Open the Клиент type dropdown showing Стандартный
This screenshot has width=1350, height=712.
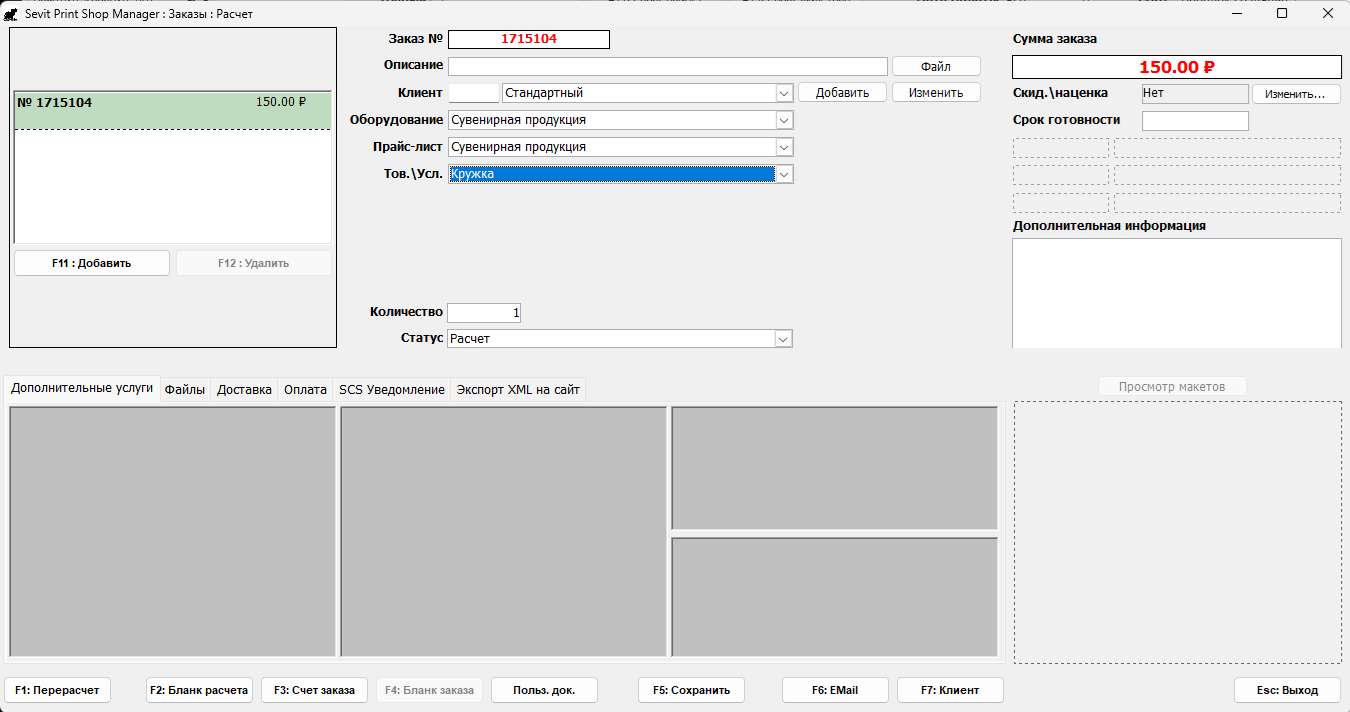click(x=784, y=93)
